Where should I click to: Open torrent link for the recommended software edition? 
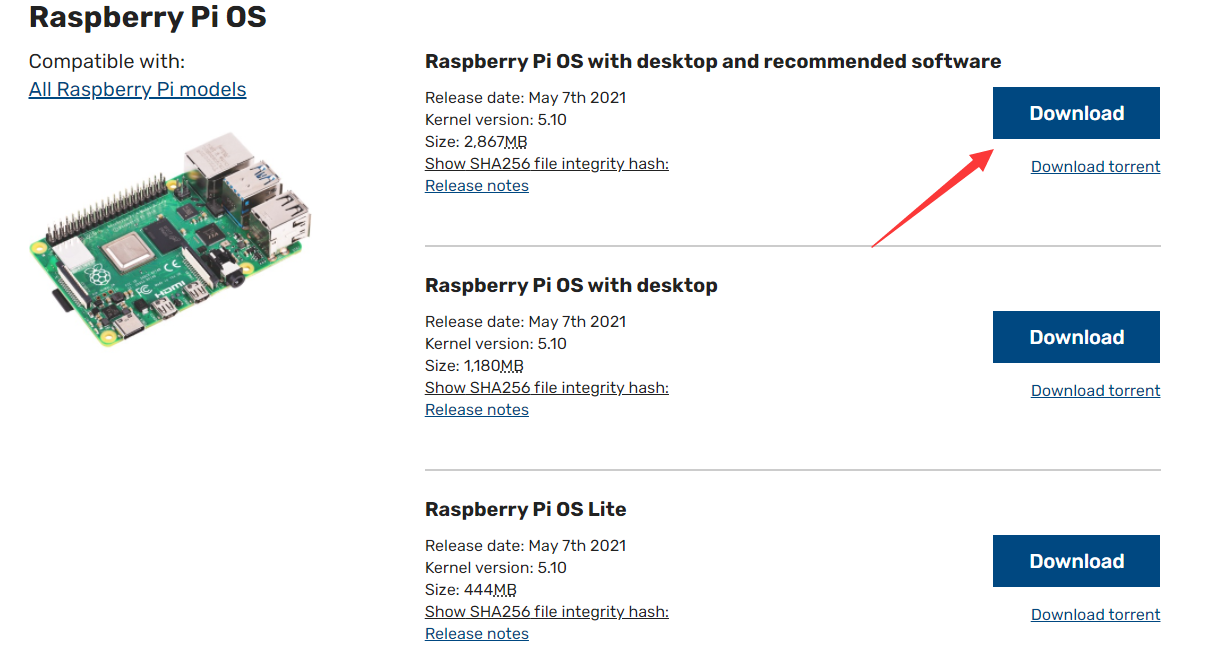click(x=1096, y=167)
